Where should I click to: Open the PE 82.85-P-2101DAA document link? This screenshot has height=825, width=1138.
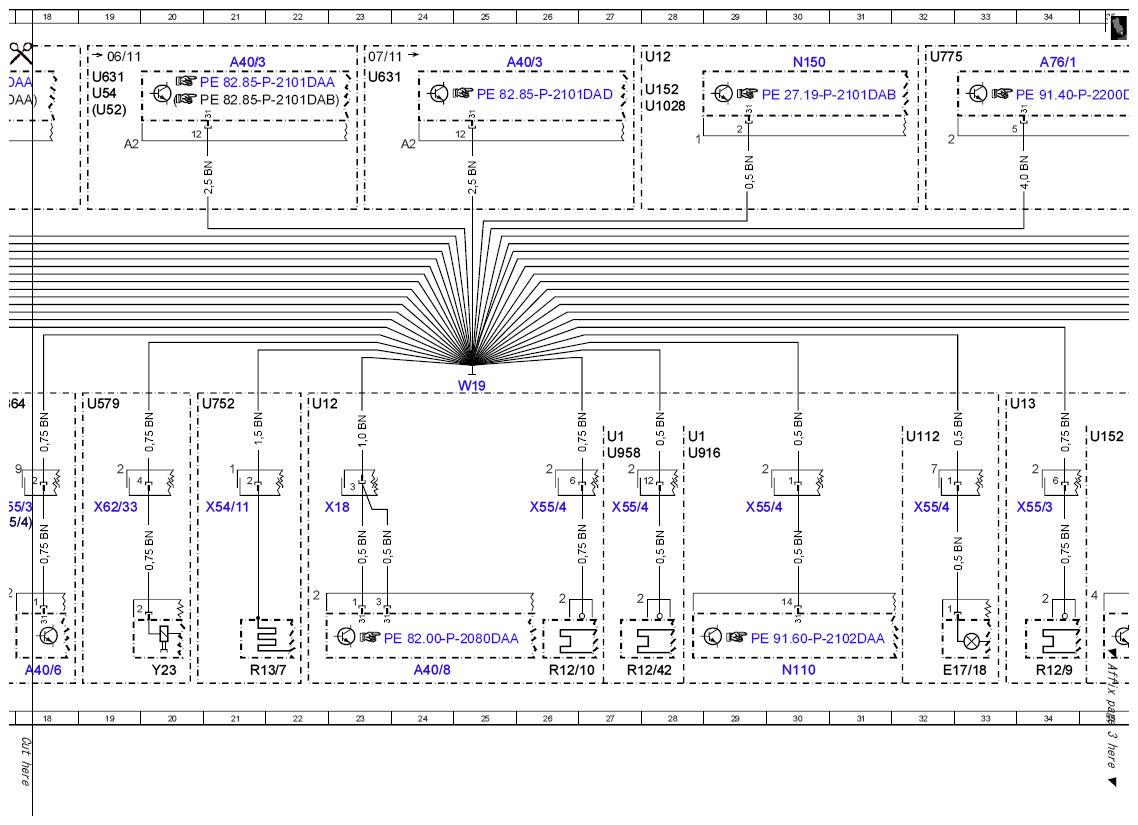tap(267, 83)
